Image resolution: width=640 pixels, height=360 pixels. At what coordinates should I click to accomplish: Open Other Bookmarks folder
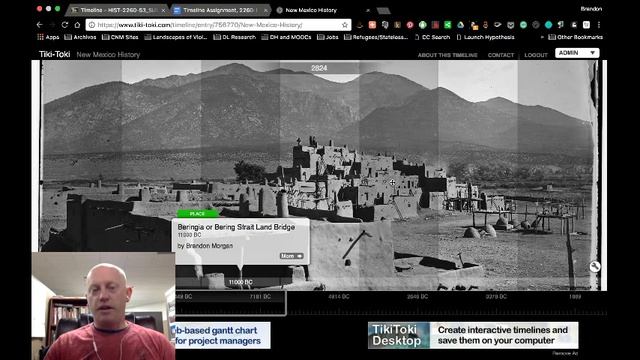coord(576,37)
